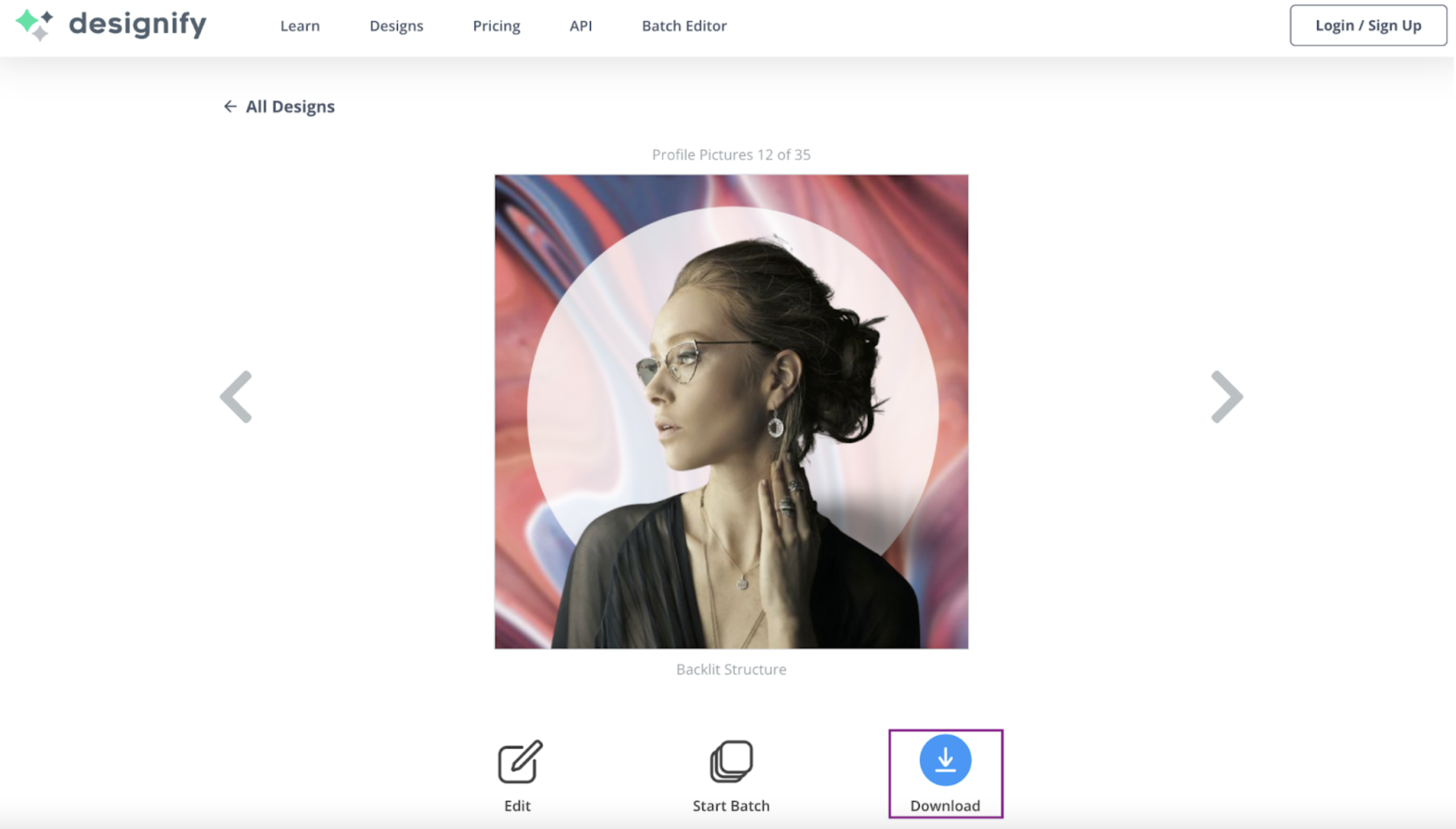Open the Pricing page
The width and height of the screenshot is (1456, 829).
pos(496,25)
